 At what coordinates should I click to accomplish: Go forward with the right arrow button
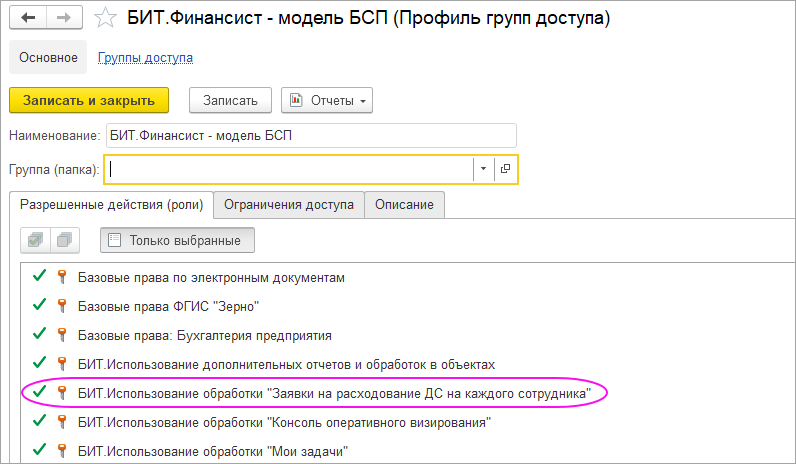coord(64,18)
